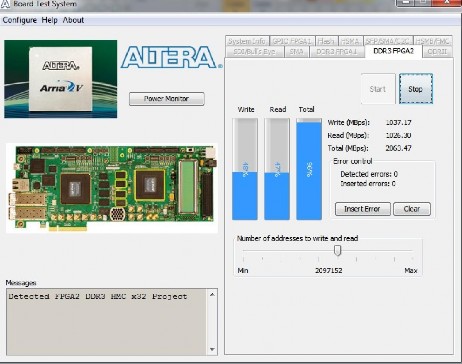Open the Configure menu

(20, 20)
